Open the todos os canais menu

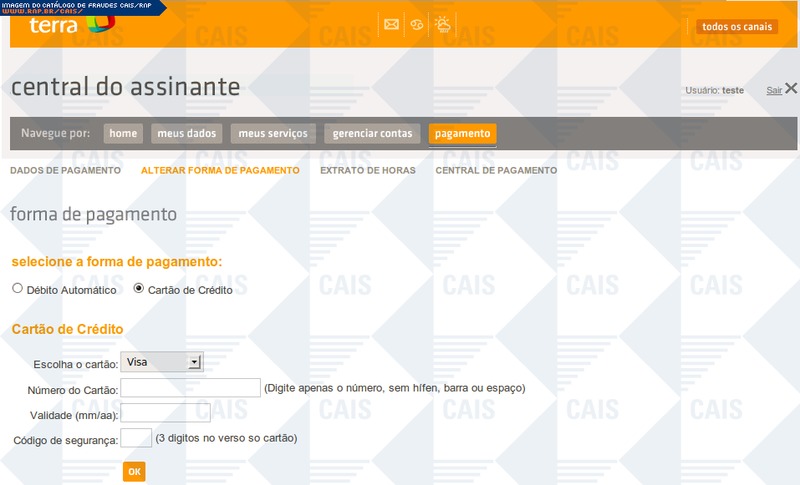pyautogui.click(x=737, y=27)
